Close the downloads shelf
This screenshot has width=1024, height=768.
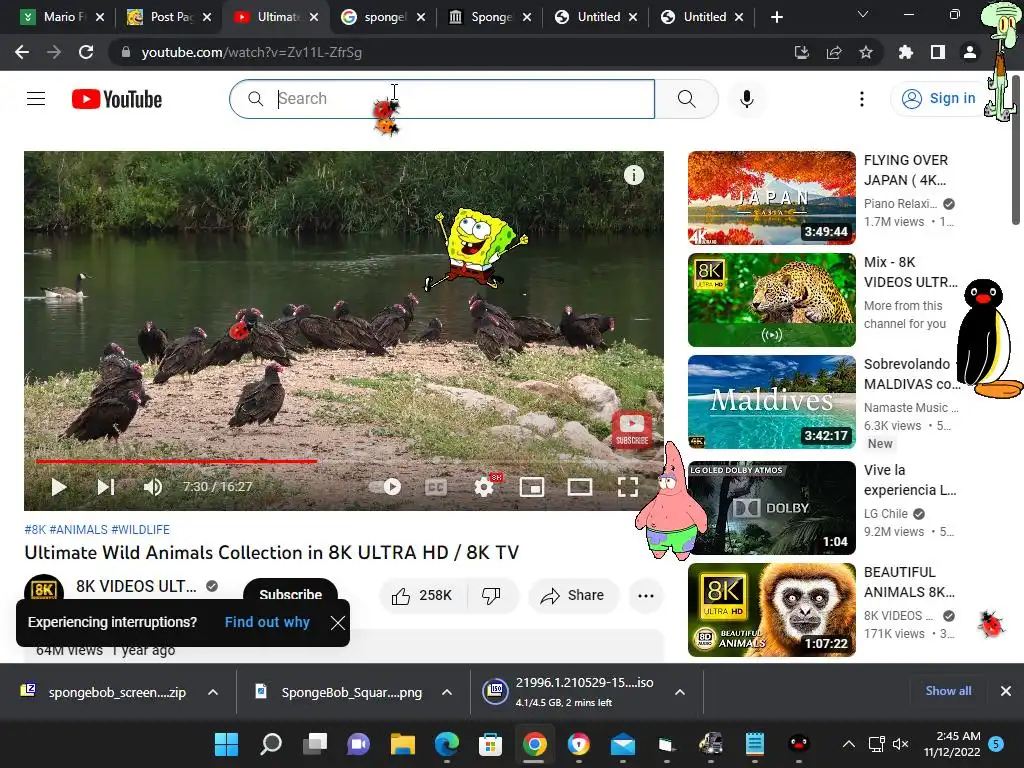click(1006, 691)
